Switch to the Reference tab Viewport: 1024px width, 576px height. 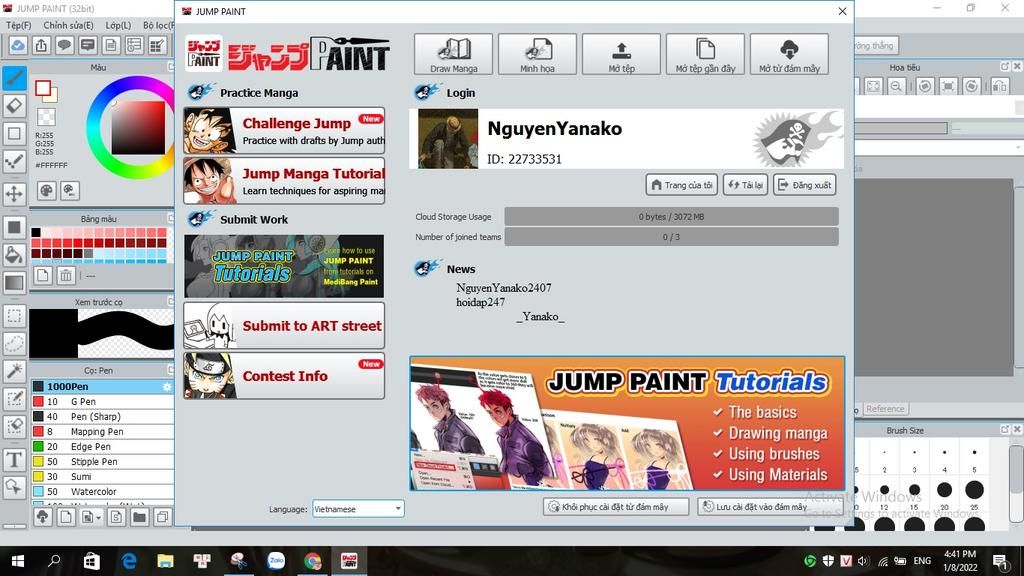pos(885,409)
